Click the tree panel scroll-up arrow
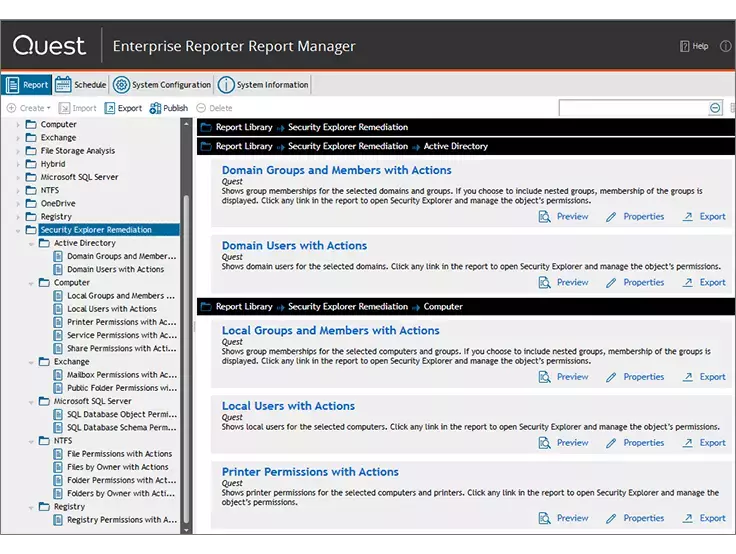736x554 pixels. point(186,124)
